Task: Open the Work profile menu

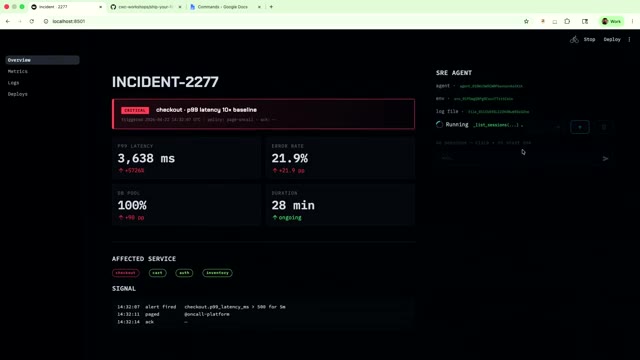Action: click(x=611, y=21)
